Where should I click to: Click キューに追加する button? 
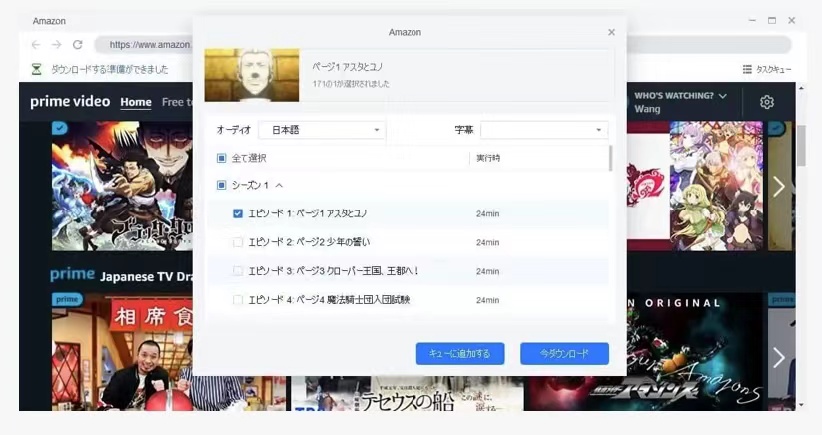pyautogui.click(x=460, y=354)
